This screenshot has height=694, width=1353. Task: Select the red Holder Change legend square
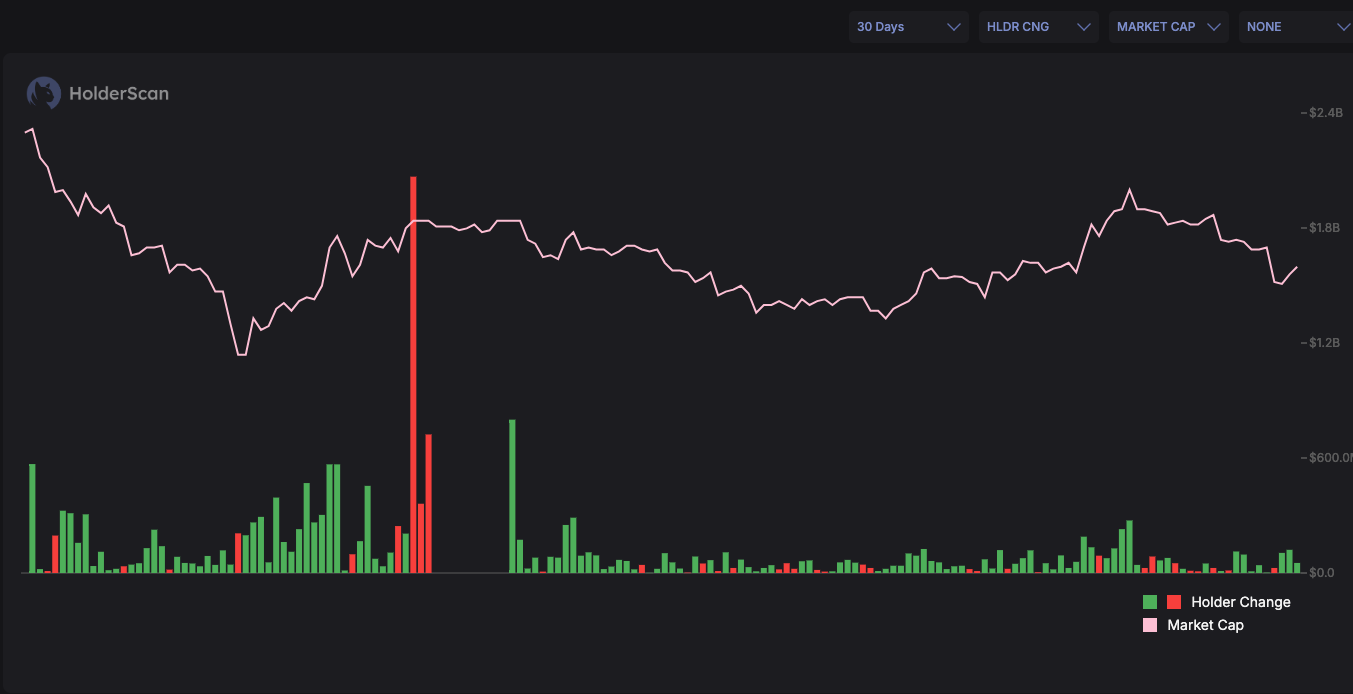(x=1172, y=602)
